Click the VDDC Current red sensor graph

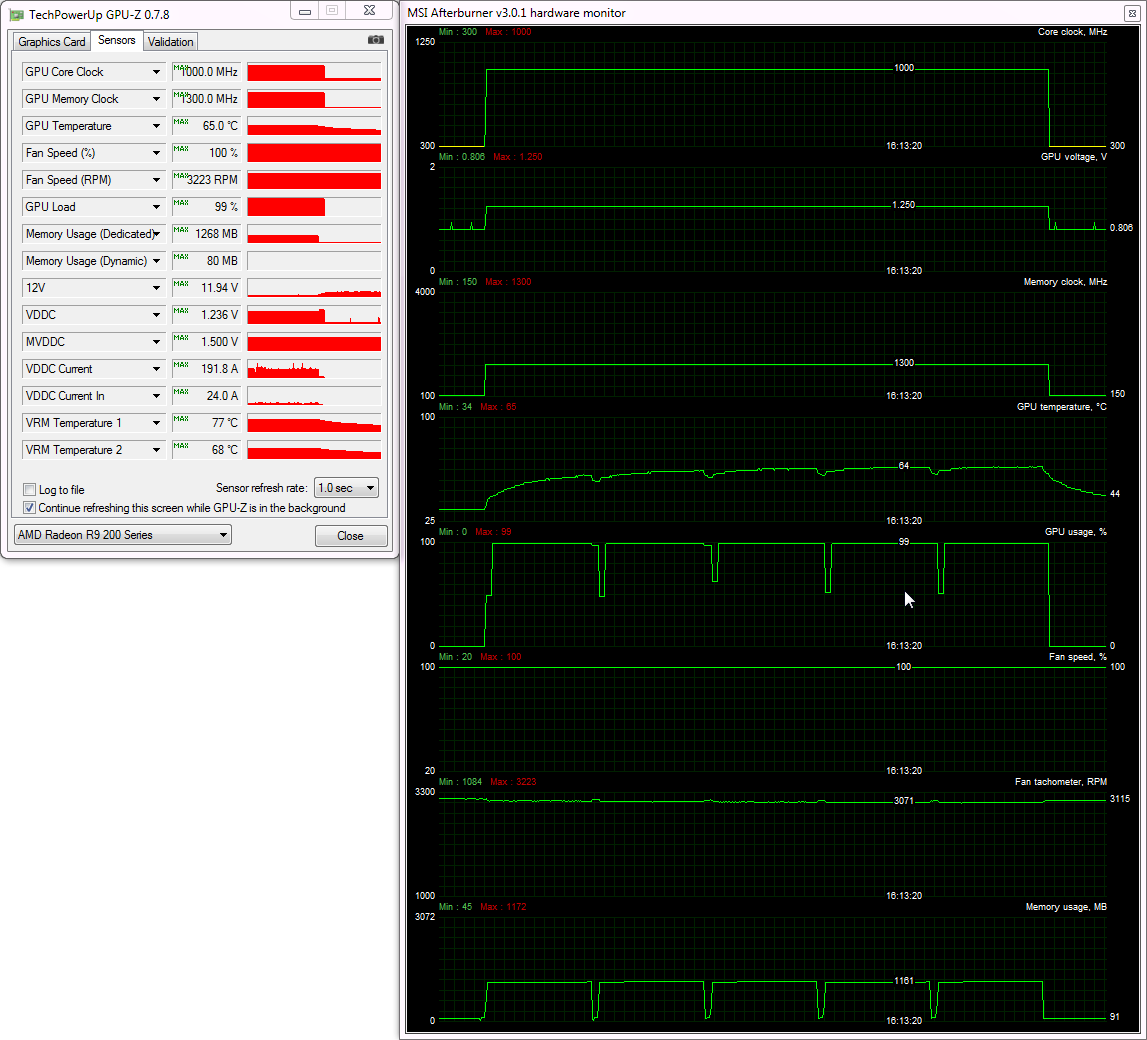(314, 369)
